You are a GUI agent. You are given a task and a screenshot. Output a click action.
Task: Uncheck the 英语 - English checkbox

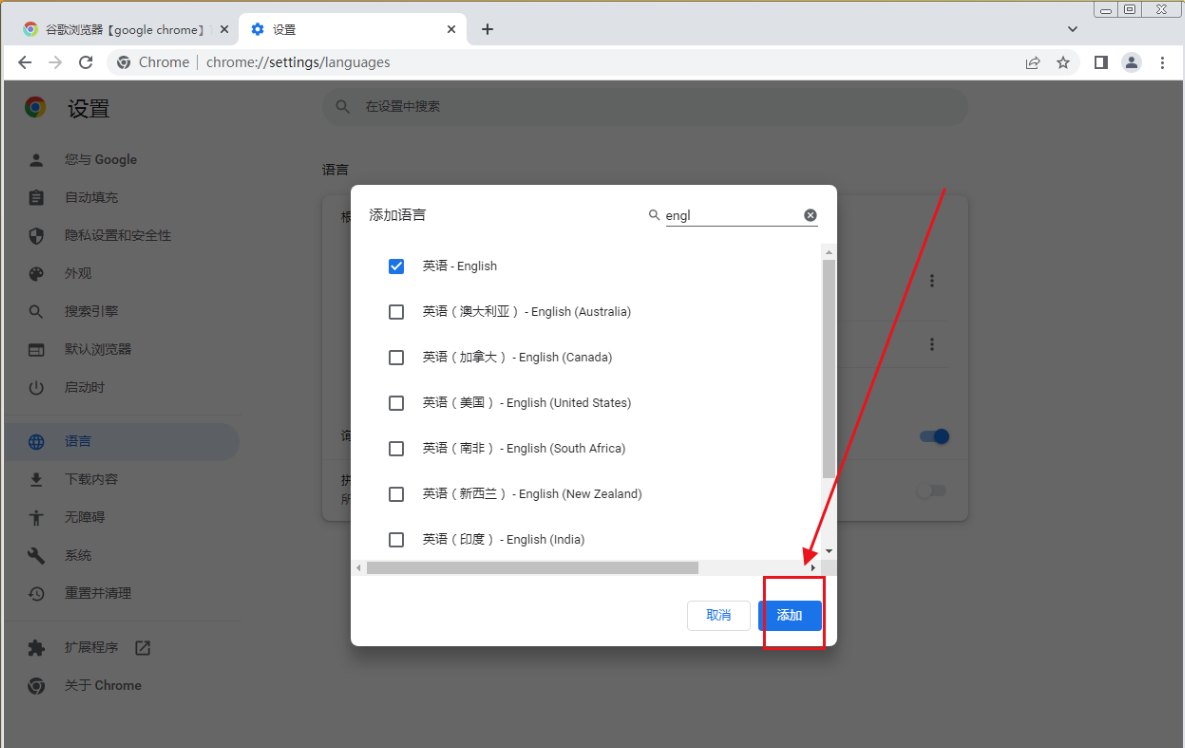[396, 266]
